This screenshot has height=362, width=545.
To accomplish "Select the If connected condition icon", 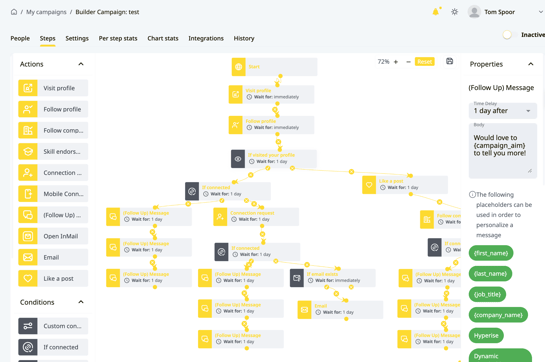I will coord(28,347).
